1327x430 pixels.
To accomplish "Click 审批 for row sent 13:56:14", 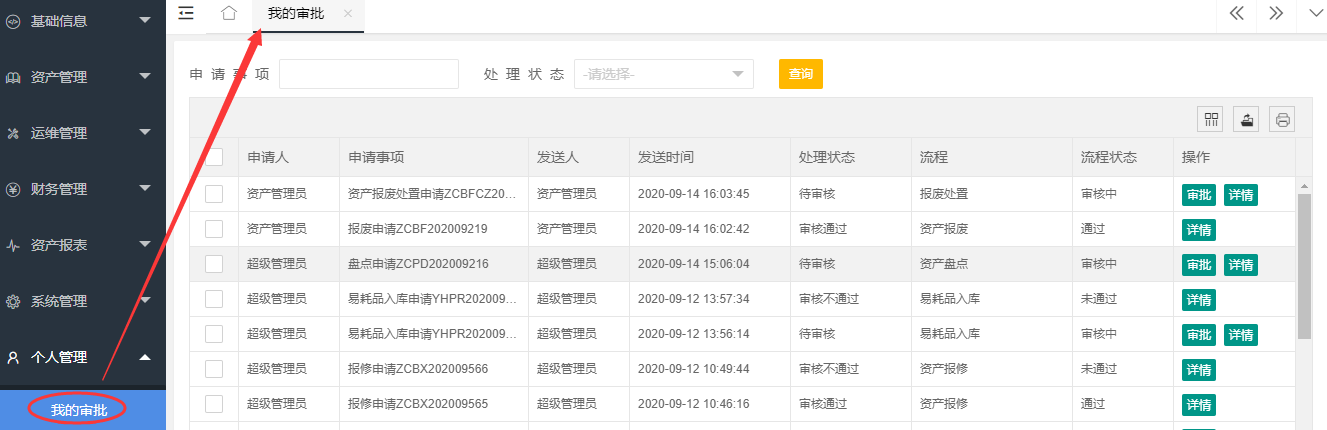I will click(x=1199, y=335).
